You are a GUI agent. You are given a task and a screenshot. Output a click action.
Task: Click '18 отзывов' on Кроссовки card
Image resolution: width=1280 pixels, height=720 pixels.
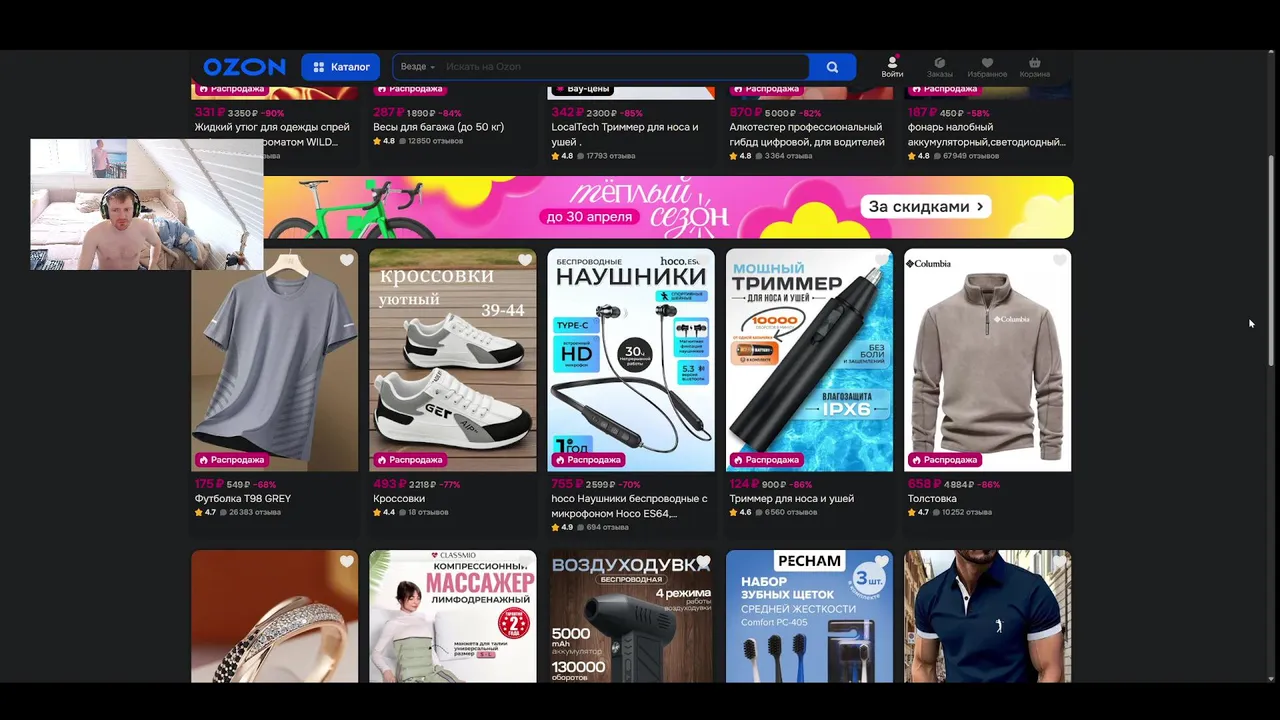tap(428, 512)
